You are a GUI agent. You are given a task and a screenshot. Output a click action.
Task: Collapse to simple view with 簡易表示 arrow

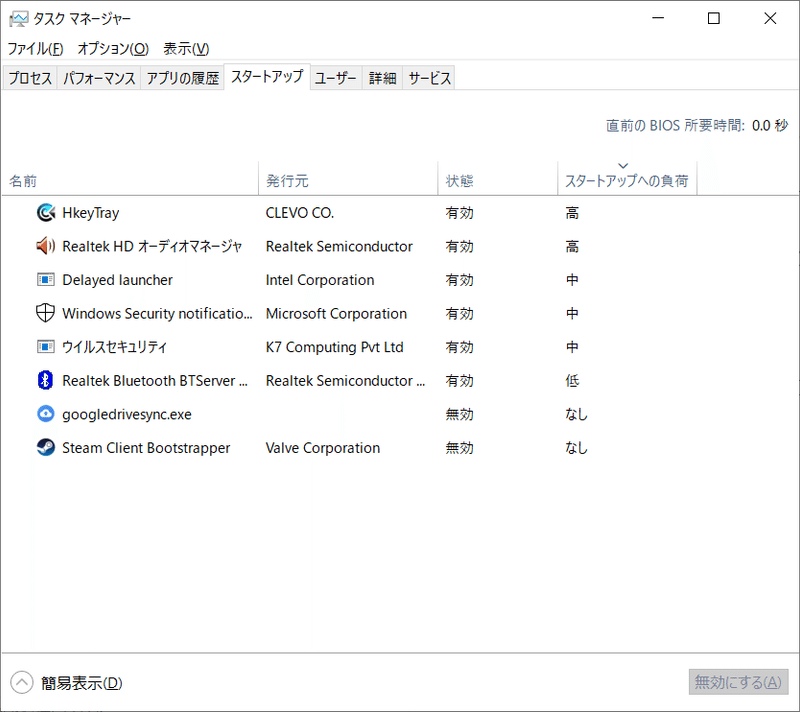point(21,682)
